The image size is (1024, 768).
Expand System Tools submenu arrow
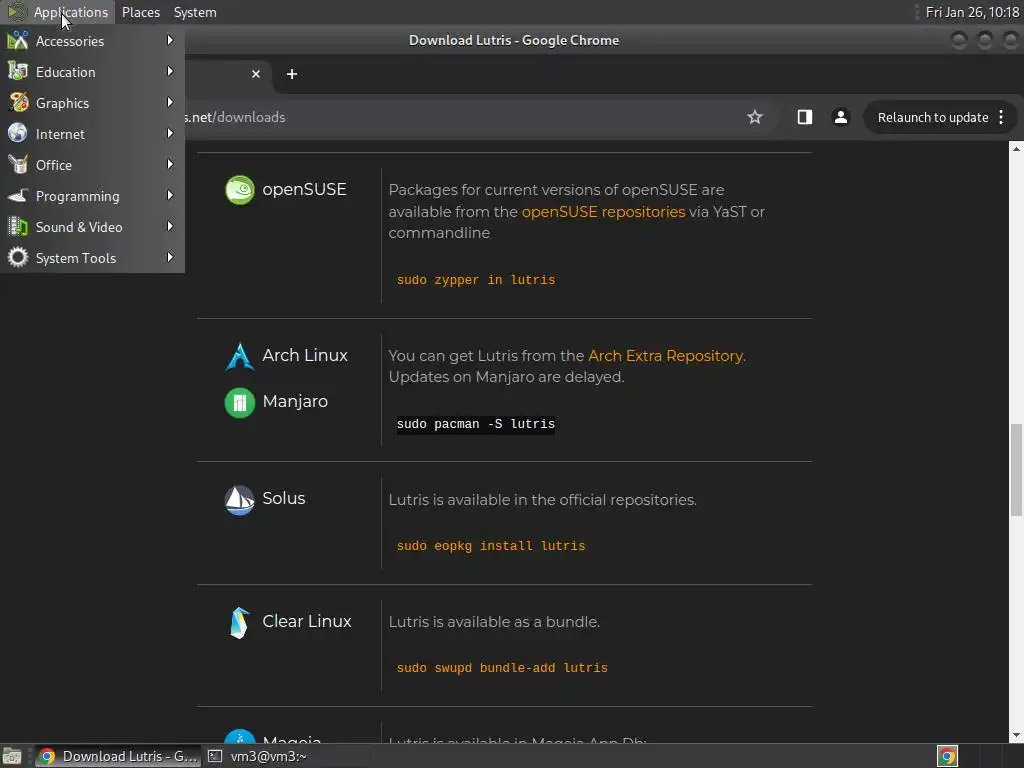tap(170, 257)
